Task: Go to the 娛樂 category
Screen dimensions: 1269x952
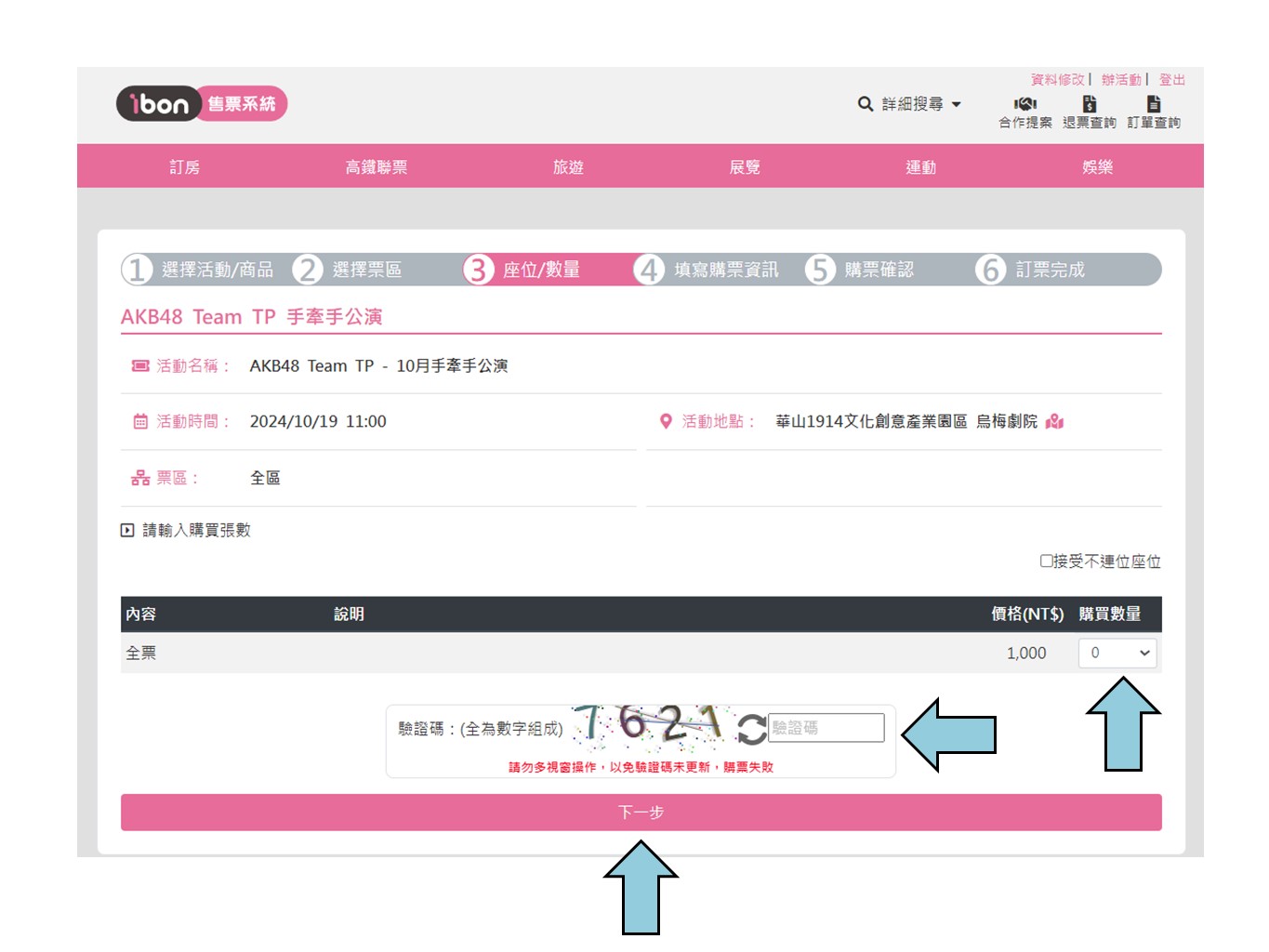Action: [1097, 166]
